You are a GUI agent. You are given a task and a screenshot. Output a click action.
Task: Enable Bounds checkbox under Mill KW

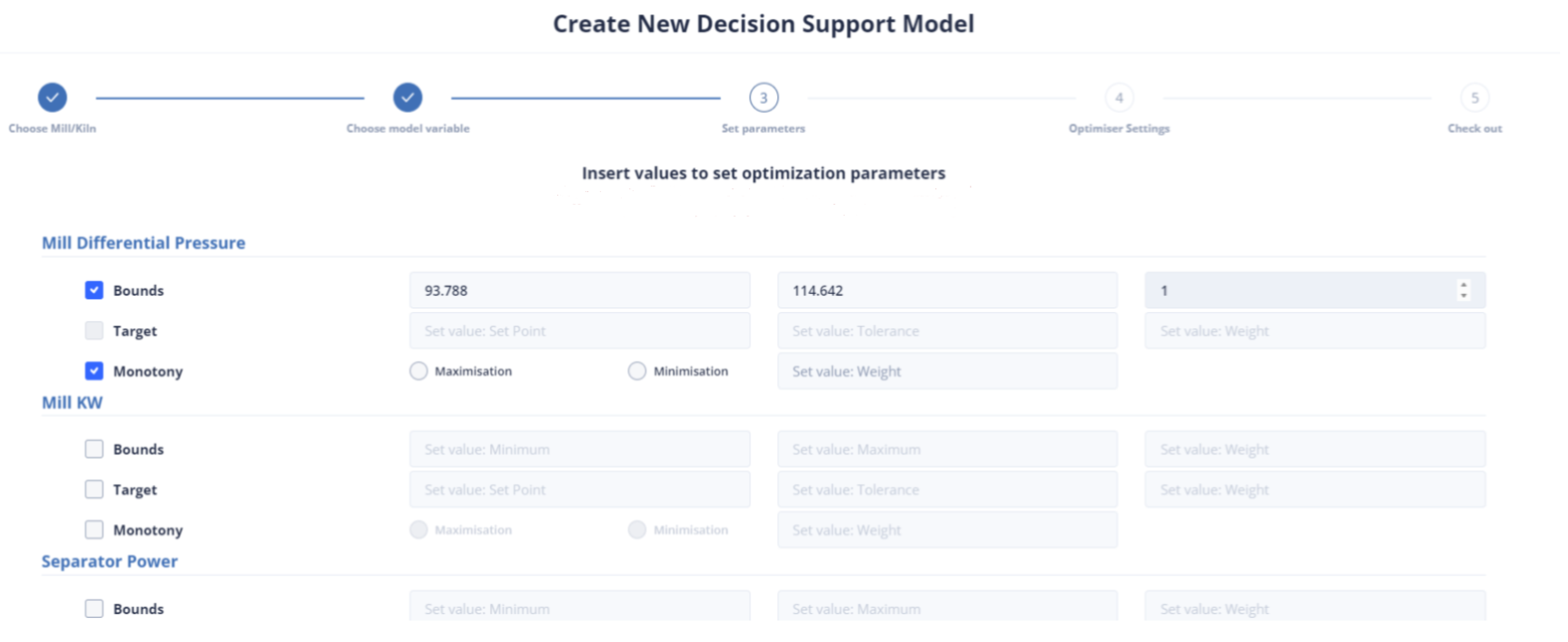(94, 449)
